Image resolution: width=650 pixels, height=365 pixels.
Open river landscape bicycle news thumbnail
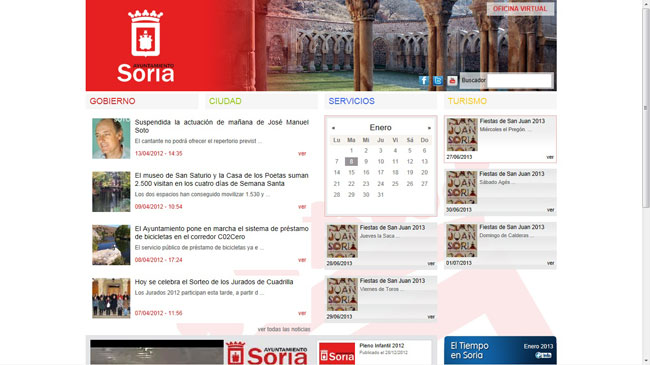point(111,245)
